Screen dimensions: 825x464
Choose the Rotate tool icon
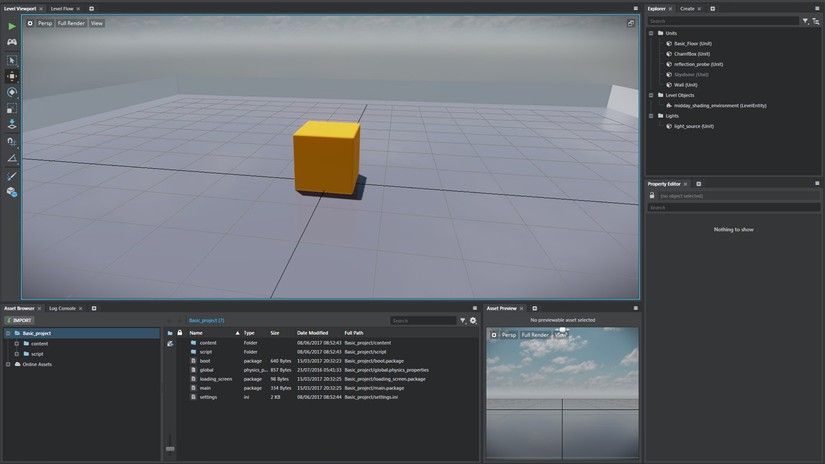tap(12, 93)
